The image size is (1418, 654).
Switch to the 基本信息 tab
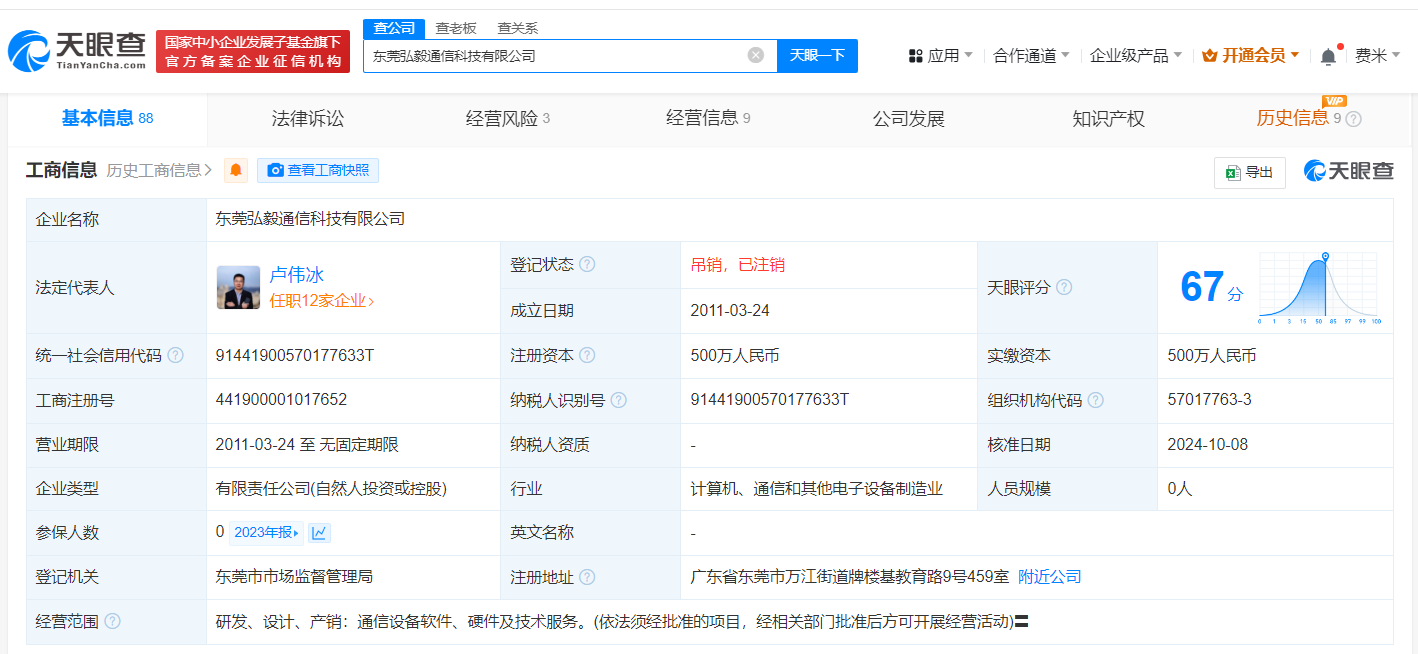click(108, 119)
